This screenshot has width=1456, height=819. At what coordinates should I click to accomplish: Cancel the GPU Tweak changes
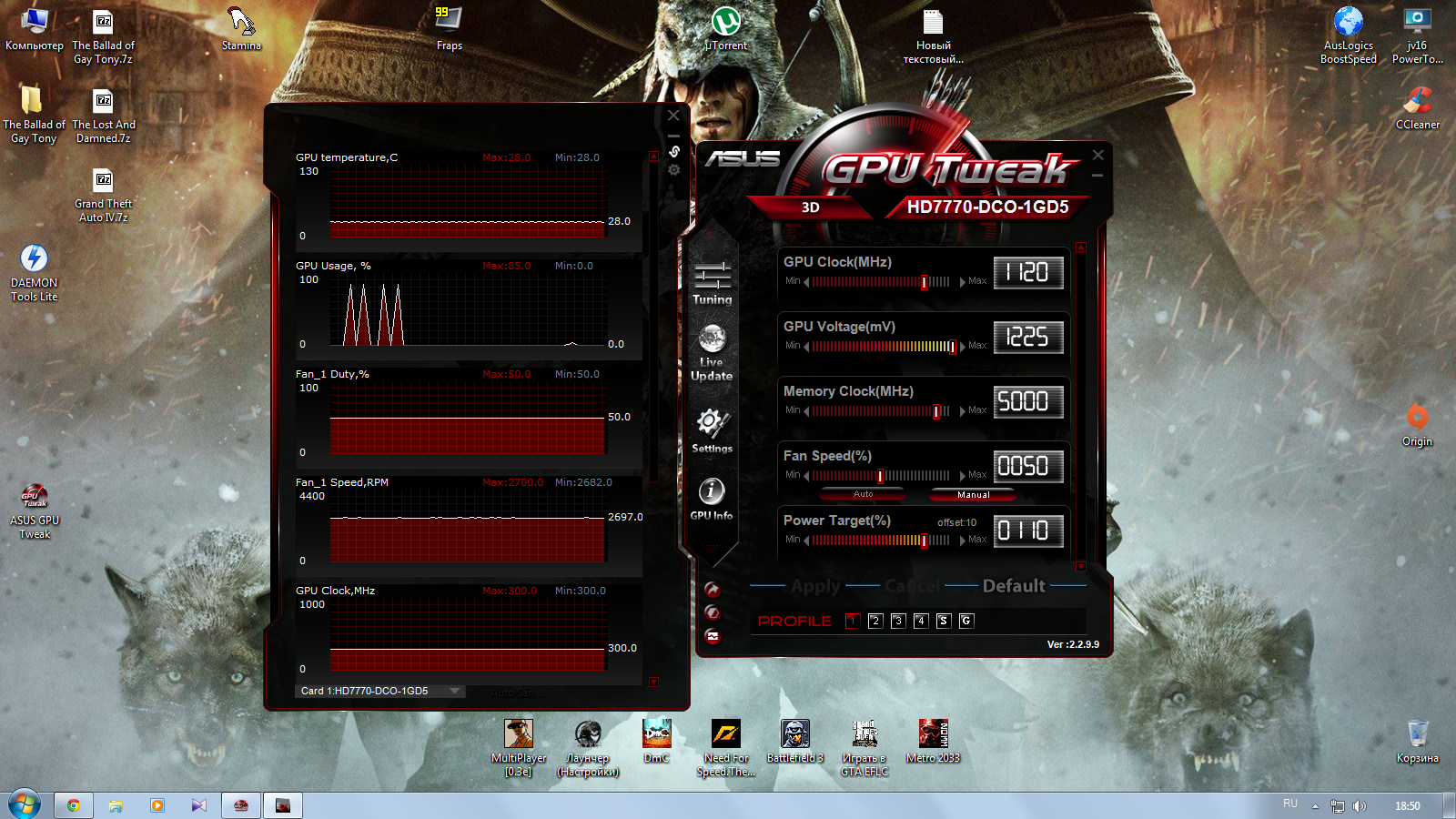(x=912, y=586)
